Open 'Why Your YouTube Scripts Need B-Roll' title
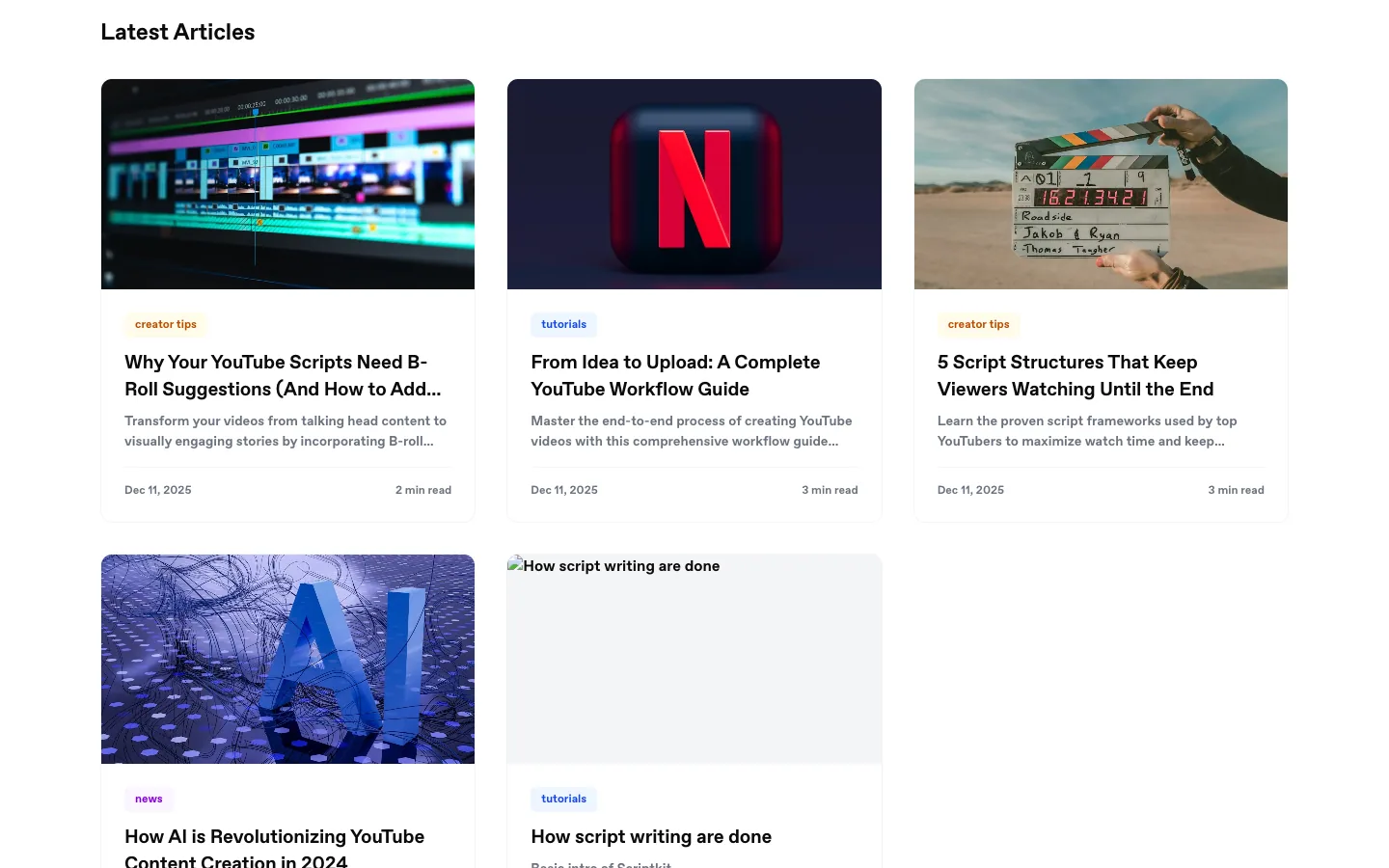Image resolution: width=1389 pixels, height=868 pixels. click(x=283, y=375)
